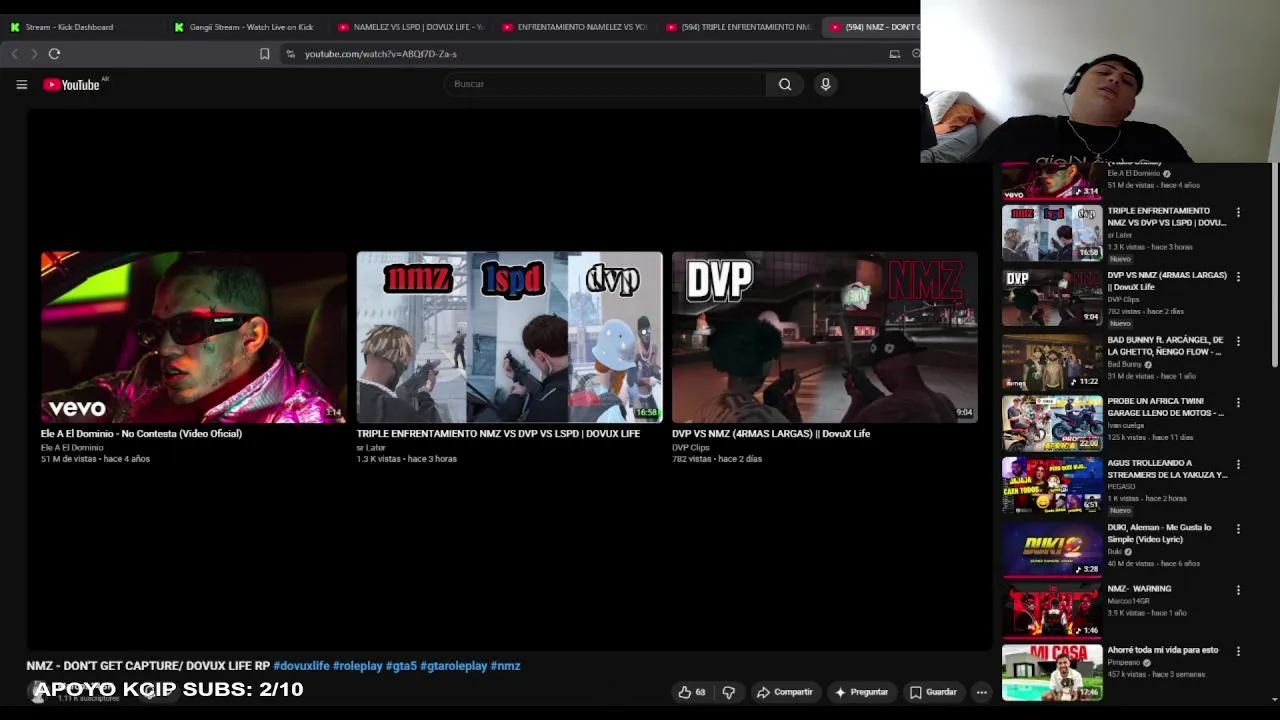Like the video with thumbs up
Screen dimensions: 1280x720
tap(692, 692)
